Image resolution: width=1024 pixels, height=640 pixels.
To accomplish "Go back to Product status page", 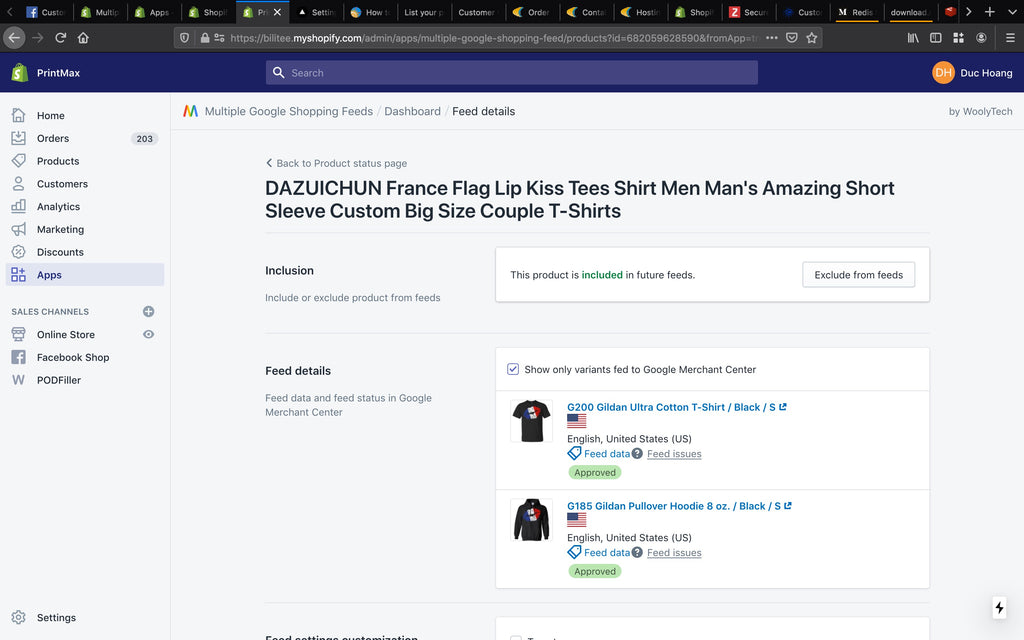I will pyautogui.click(x=336, y=163).
